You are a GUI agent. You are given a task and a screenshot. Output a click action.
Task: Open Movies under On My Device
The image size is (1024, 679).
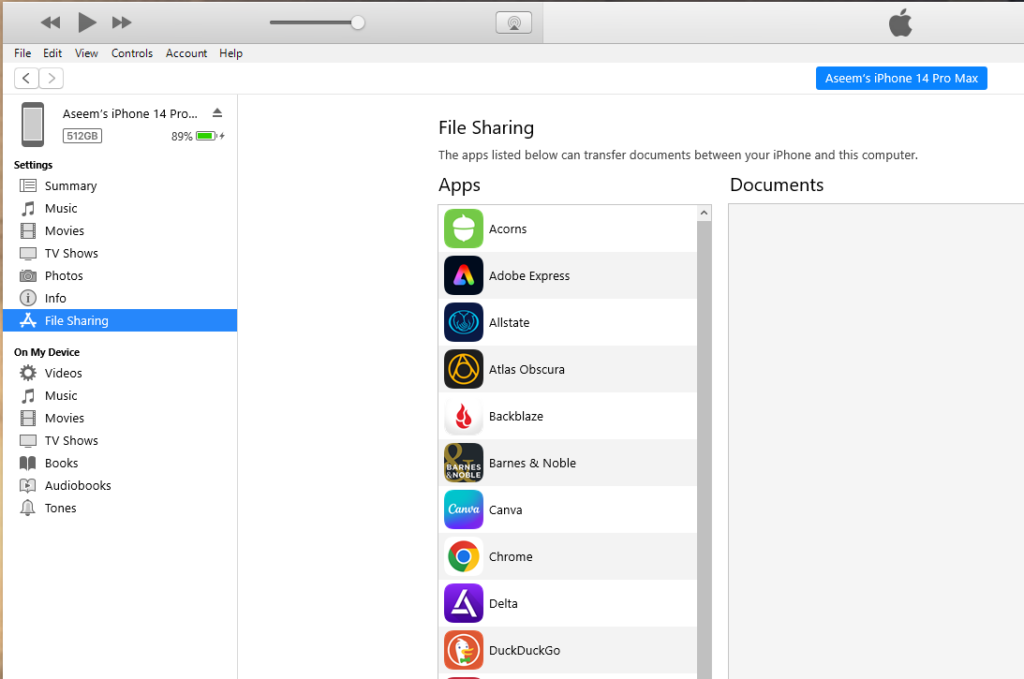click(120, 418)
